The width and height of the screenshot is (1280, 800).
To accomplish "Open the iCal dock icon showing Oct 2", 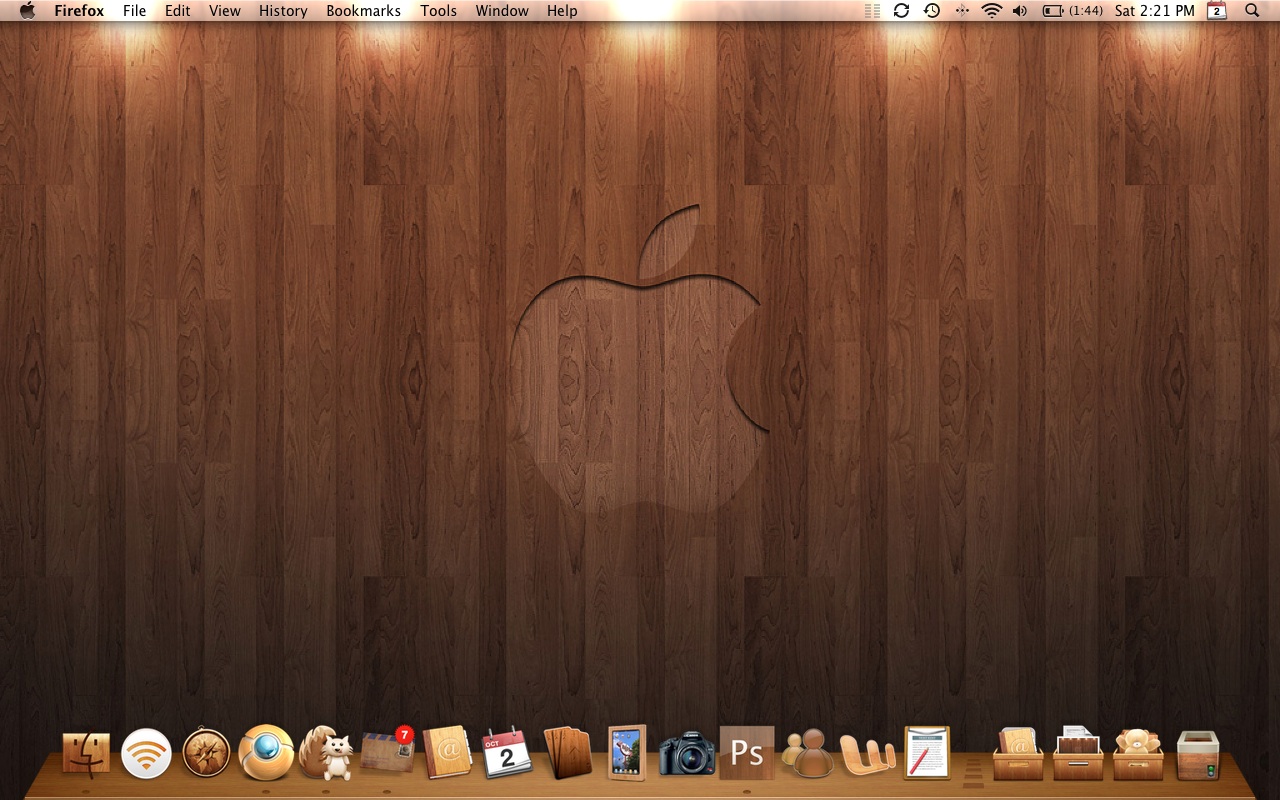I will 507,753.
